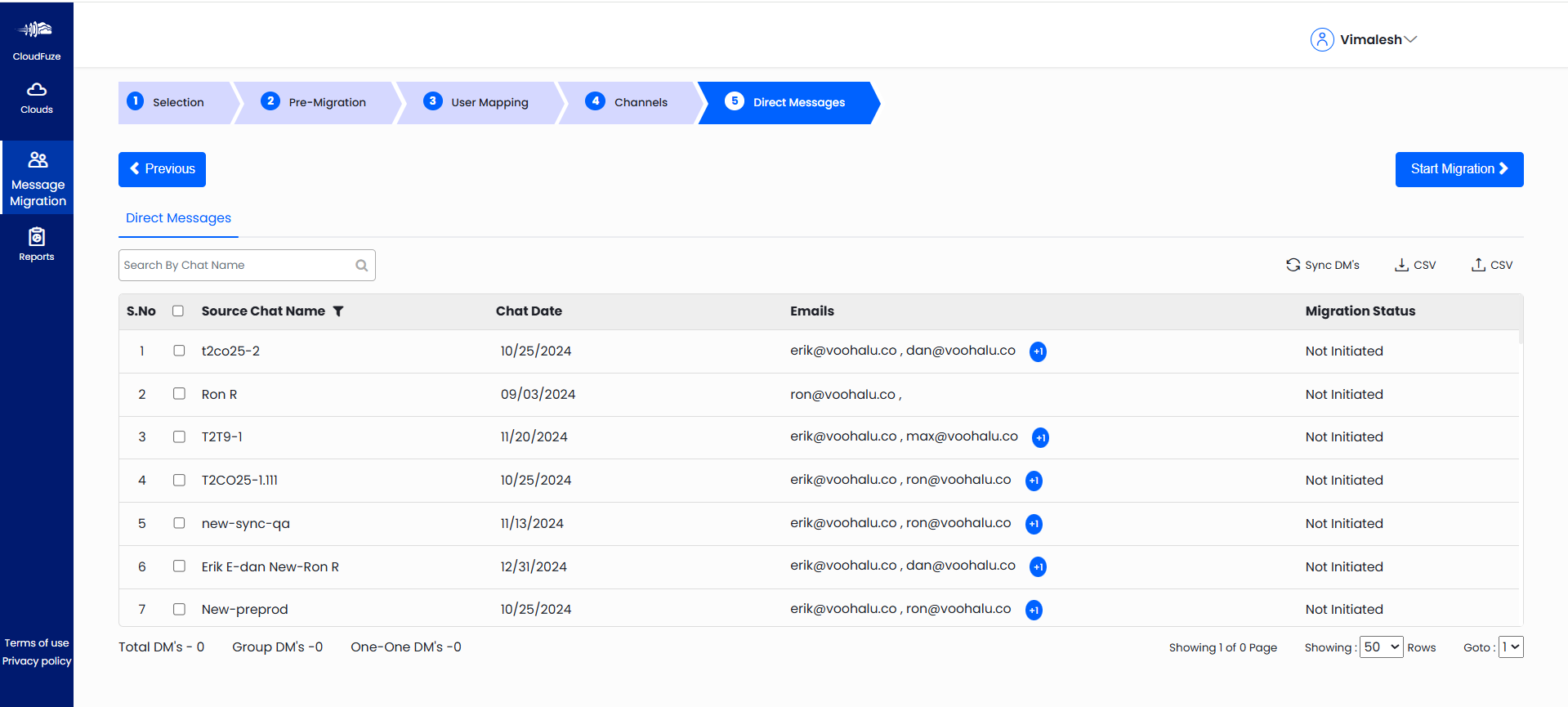Open the Goto page dropdown
This screenshot has height=707, width=1568.
click(x=1511, y=647)
